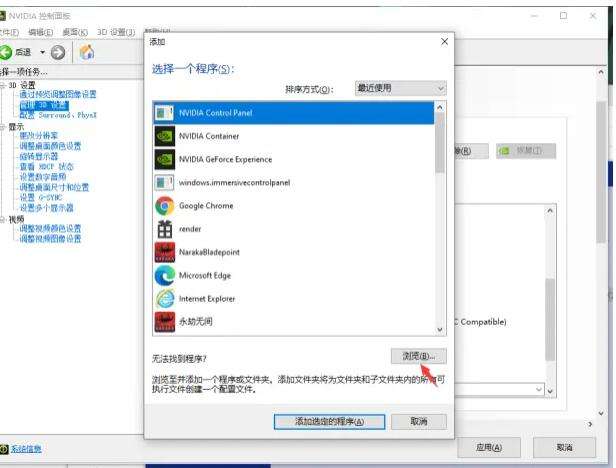Select 设置数字音频 tree item
The width and height of the screenshot is (616, 468).
43,177
